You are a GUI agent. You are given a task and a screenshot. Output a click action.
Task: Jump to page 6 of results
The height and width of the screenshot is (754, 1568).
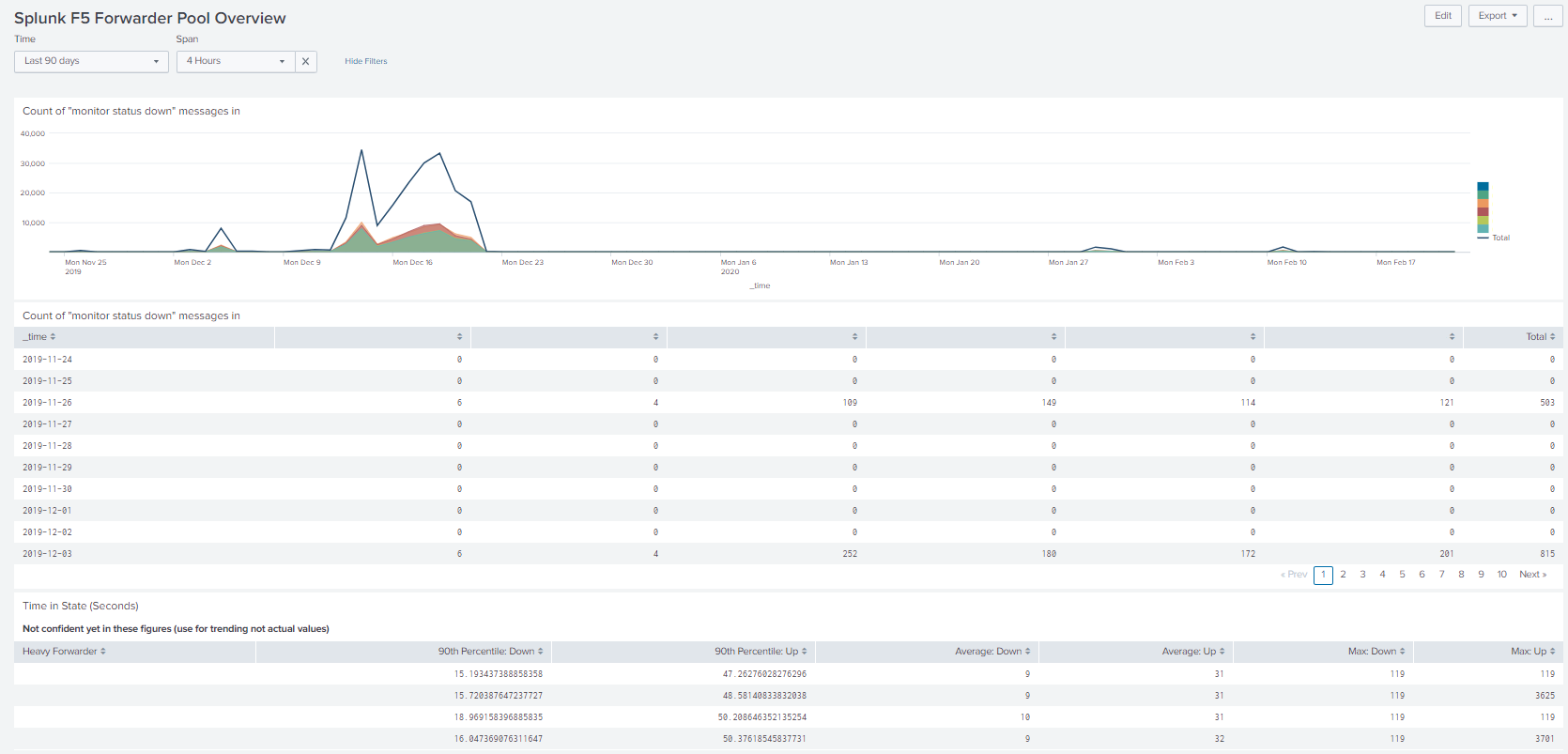pyautogui.click(x=1422, y=575)
